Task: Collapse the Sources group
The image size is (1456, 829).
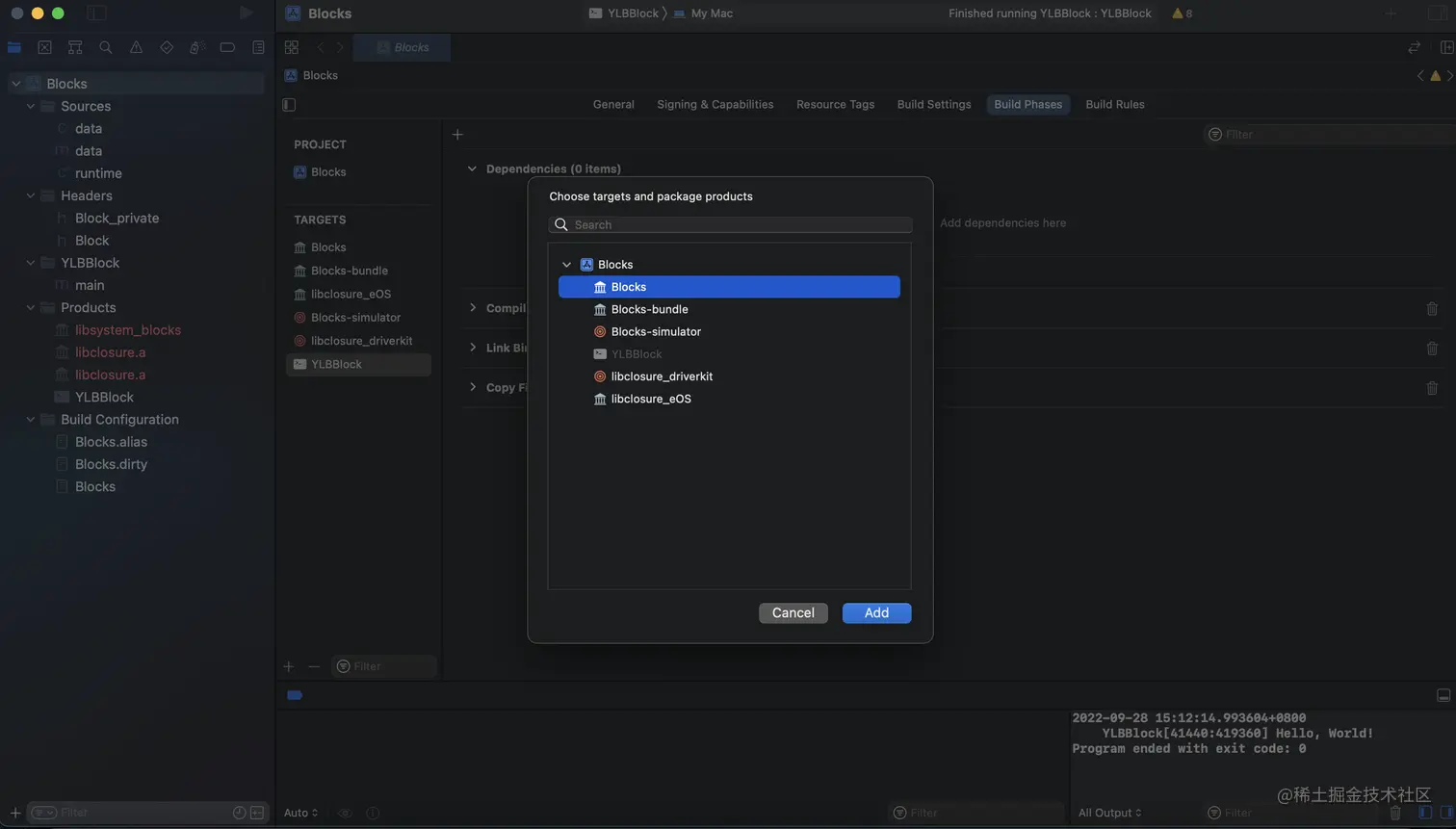Action: pyautogui.click(x=31, y=107)
